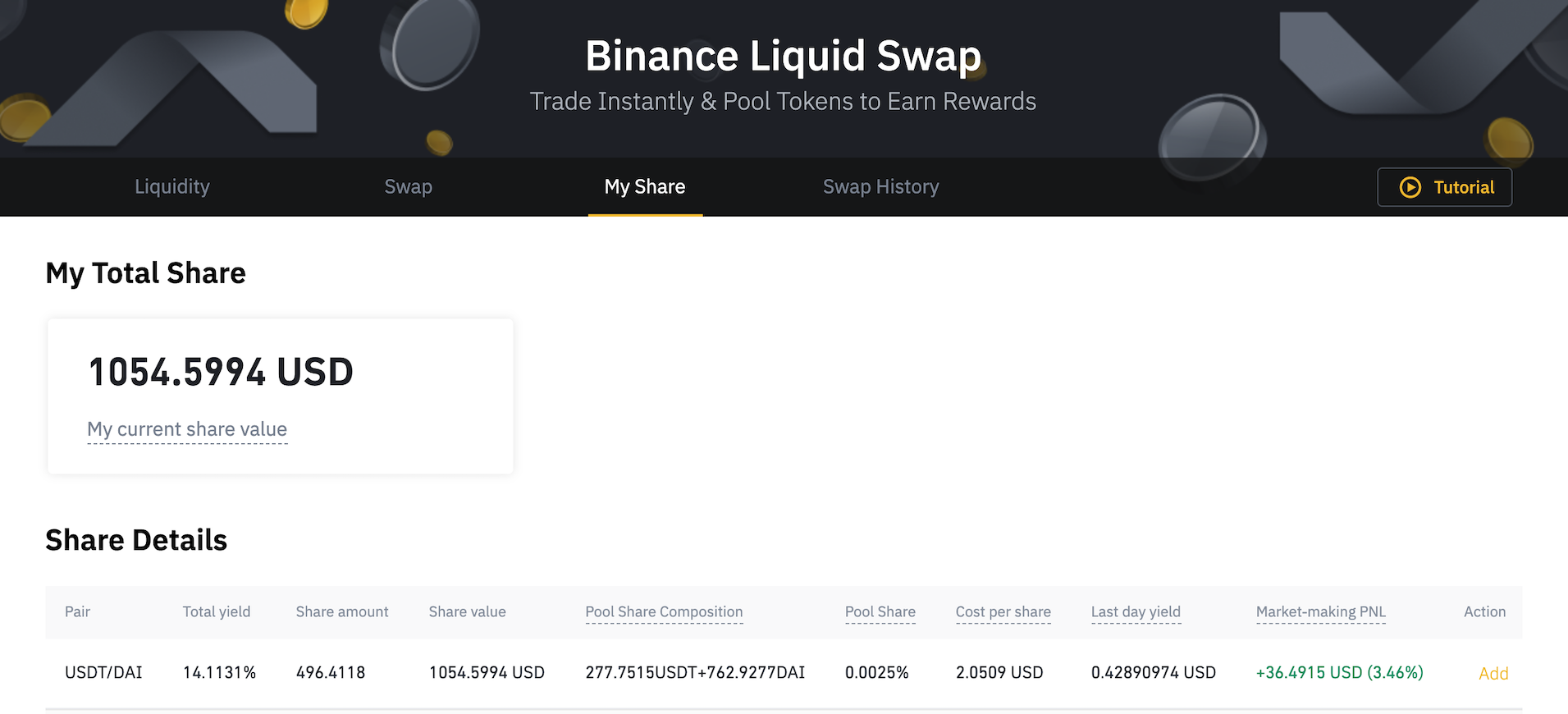Switch to the Liquidity tab
This screenshot has width=1568, height=714.
[171, 187]
